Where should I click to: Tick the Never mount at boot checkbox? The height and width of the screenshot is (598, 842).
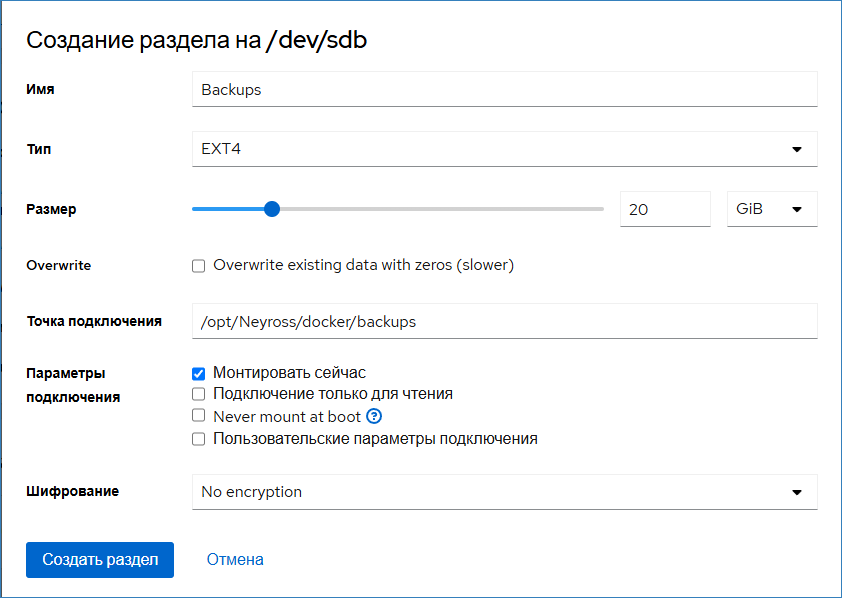pyautogui.click(x=198, y=416)
